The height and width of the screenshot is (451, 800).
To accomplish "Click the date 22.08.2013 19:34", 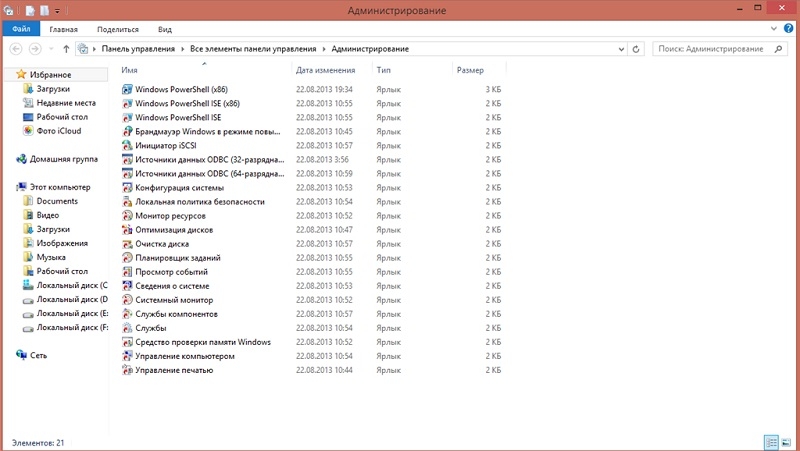I will tap(324, 89).
